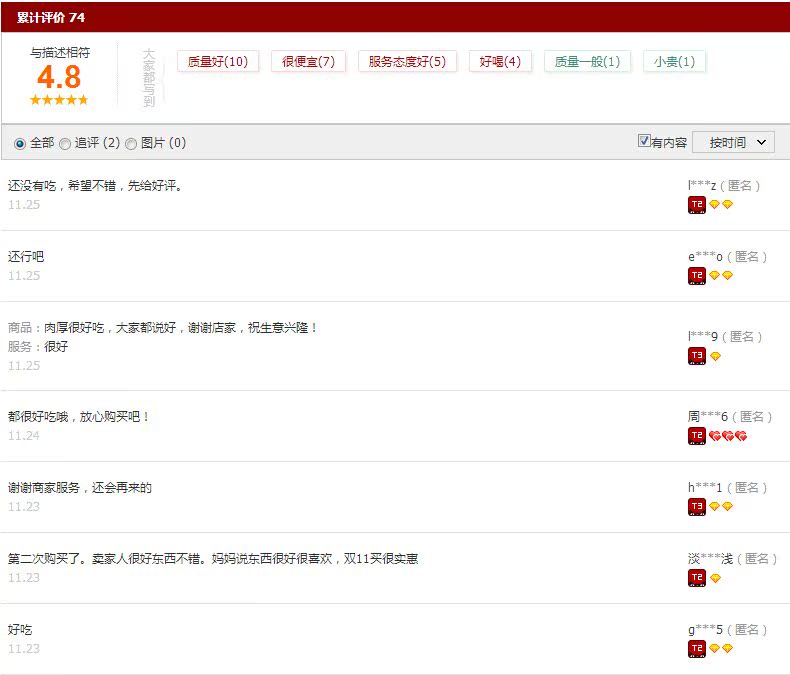Select the 追评 (2) radio button
Image resolution: width=790 pixels, height=675 pixels.
(65, 144)
